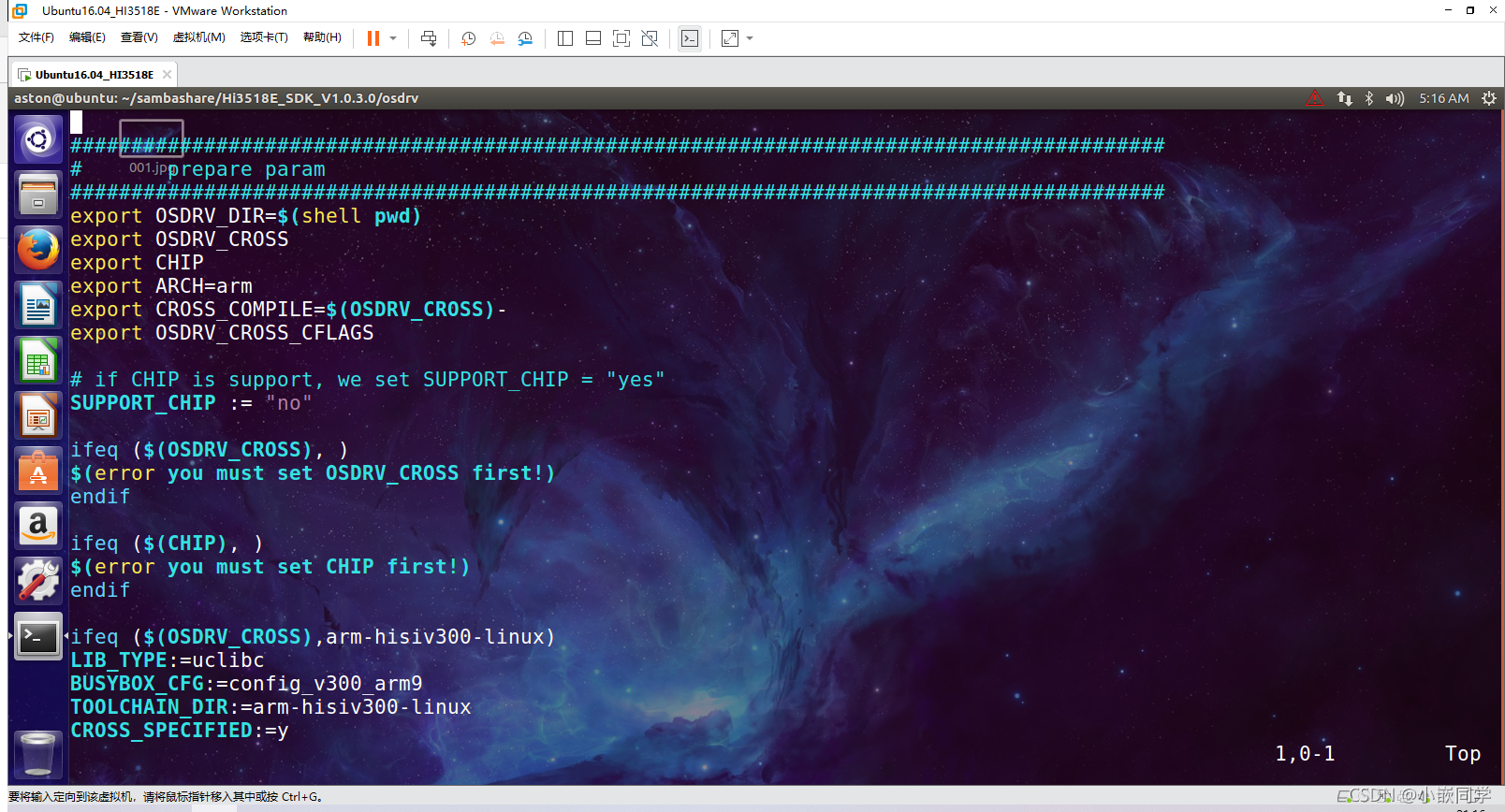Click the red warning indicator icon
The height and width of the screenshot is (812, 1505).
[1315, 98]
